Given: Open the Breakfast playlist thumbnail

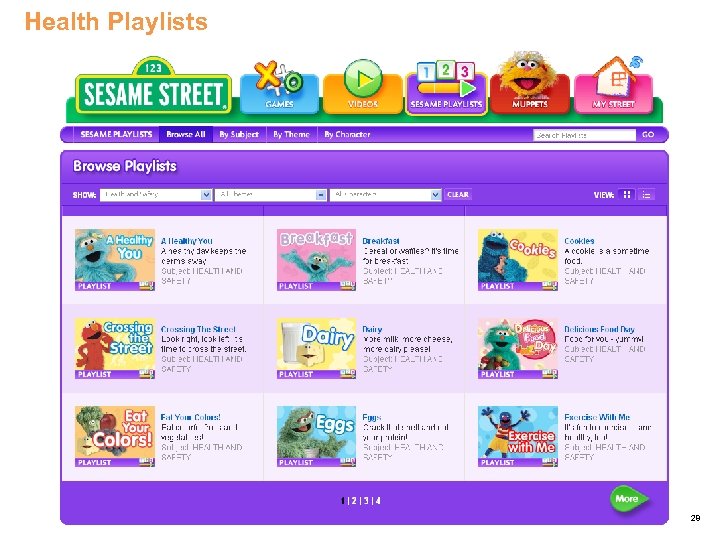Looking at the screenshot, I should 316,260.
